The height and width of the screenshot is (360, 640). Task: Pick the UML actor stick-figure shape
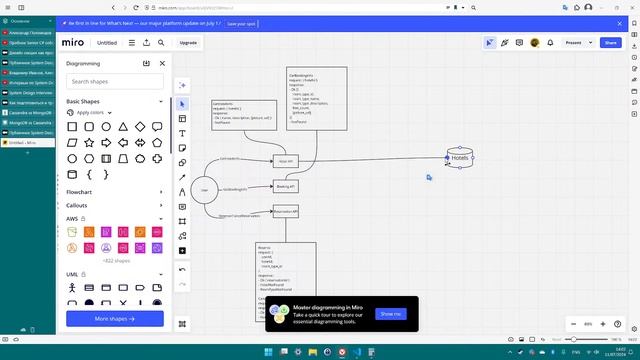pos(72,288)
